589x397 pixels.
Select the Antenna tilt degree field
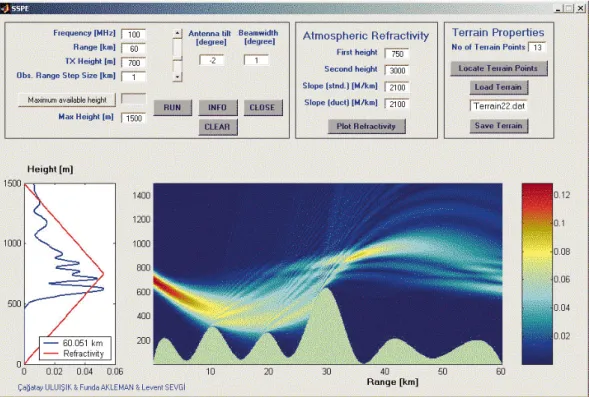(x=211, y=60)
